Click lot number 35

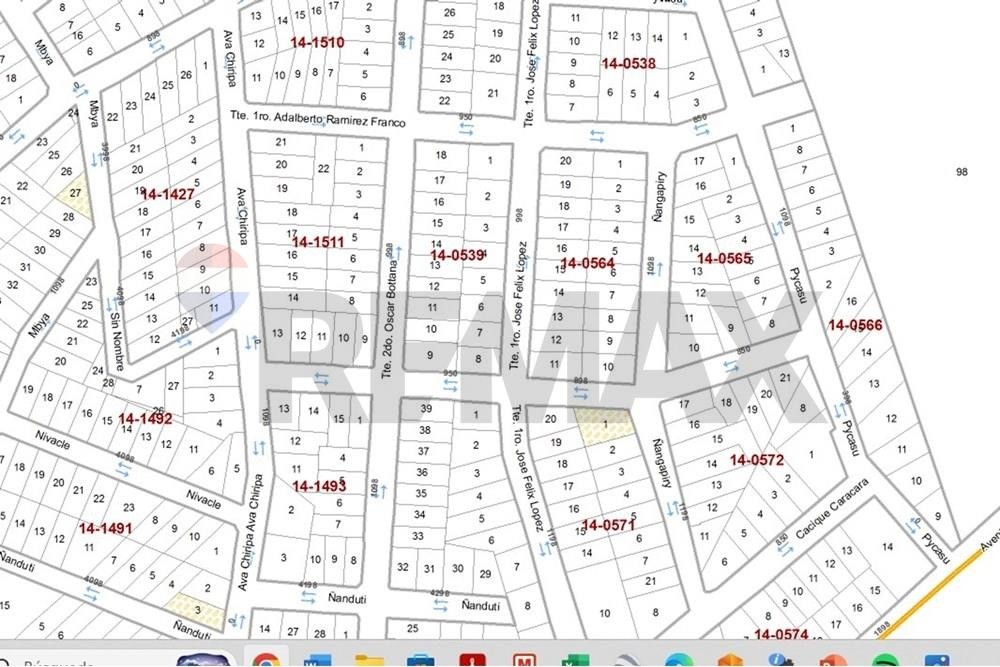421,494
